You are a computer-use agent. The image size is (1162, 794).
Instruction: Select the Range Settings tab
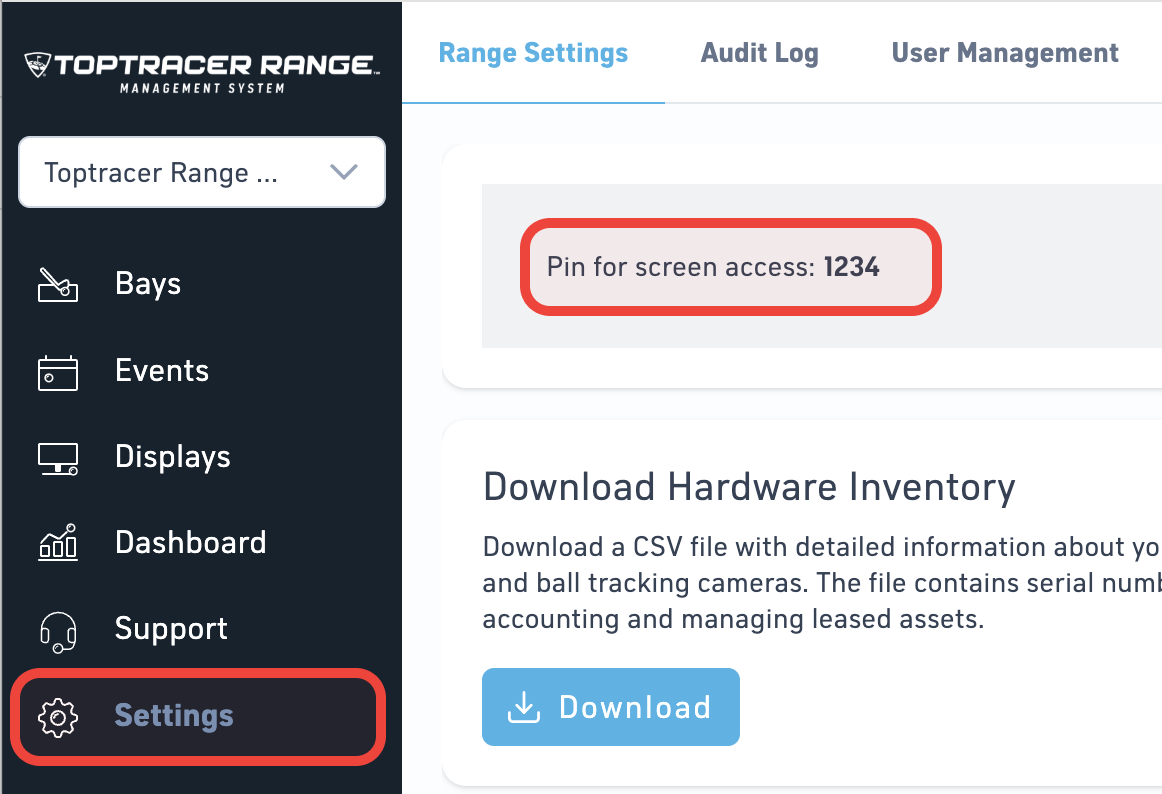[x=533, y=53]
